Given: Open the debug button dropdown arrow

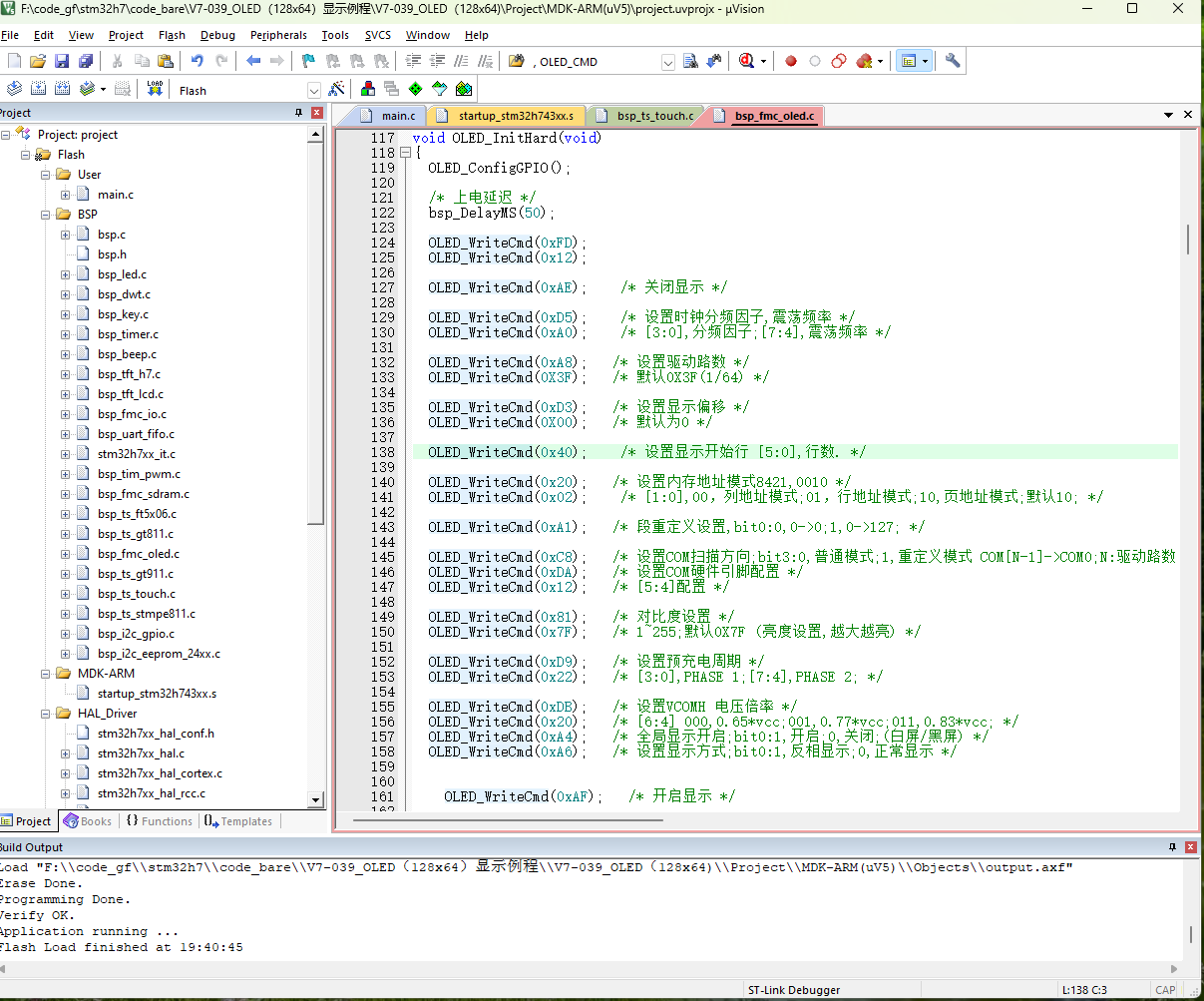Looking at the screenshot, I should click(x=764, y=61).
